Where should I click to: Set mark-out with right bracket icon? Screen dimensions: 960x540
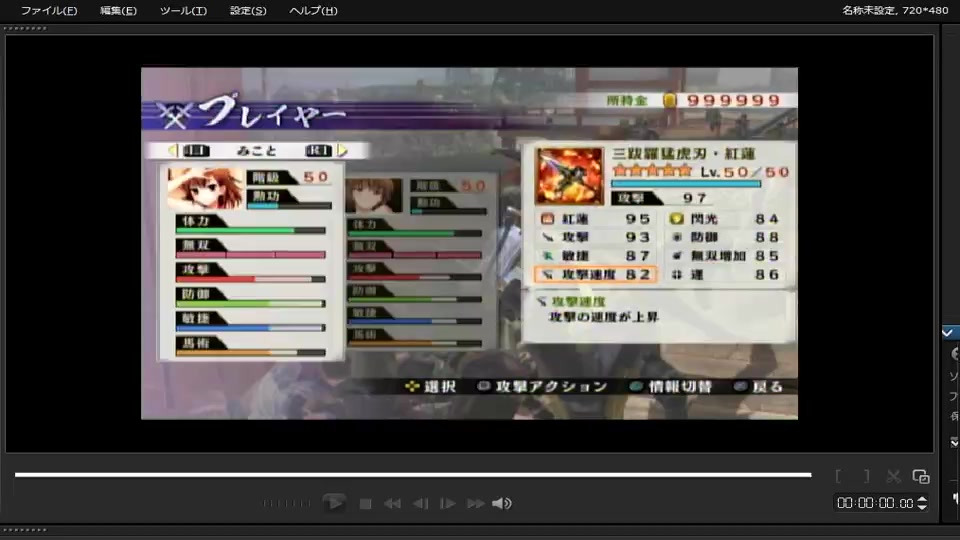click(x=866, y=476)
